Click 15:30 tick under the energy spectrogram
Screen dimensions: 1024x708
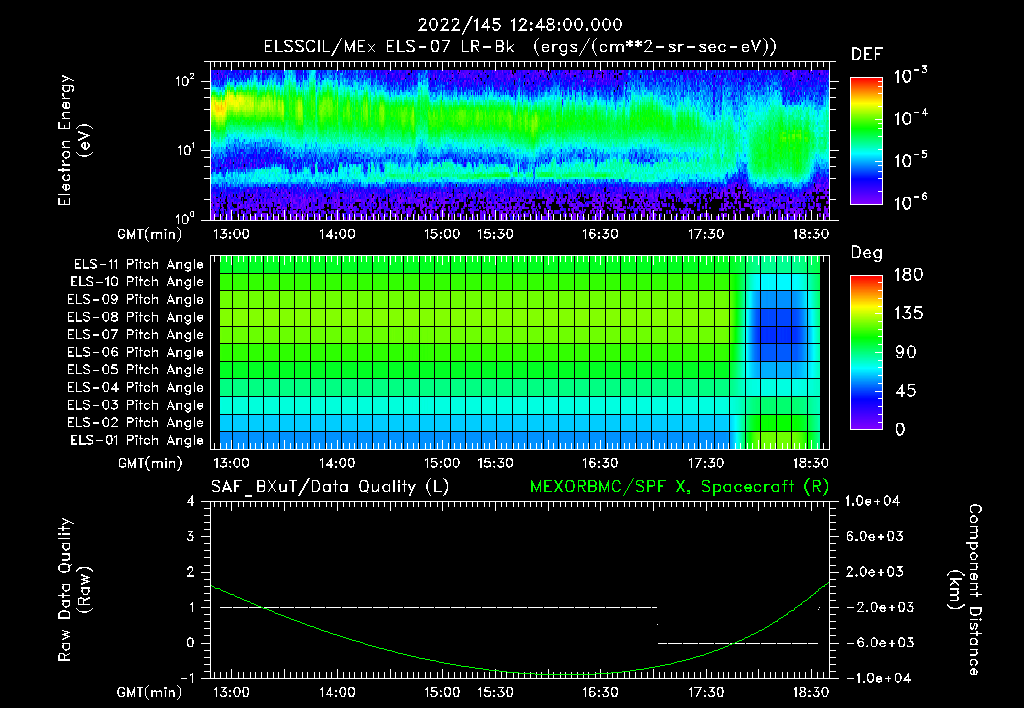(x=494, y=234)
